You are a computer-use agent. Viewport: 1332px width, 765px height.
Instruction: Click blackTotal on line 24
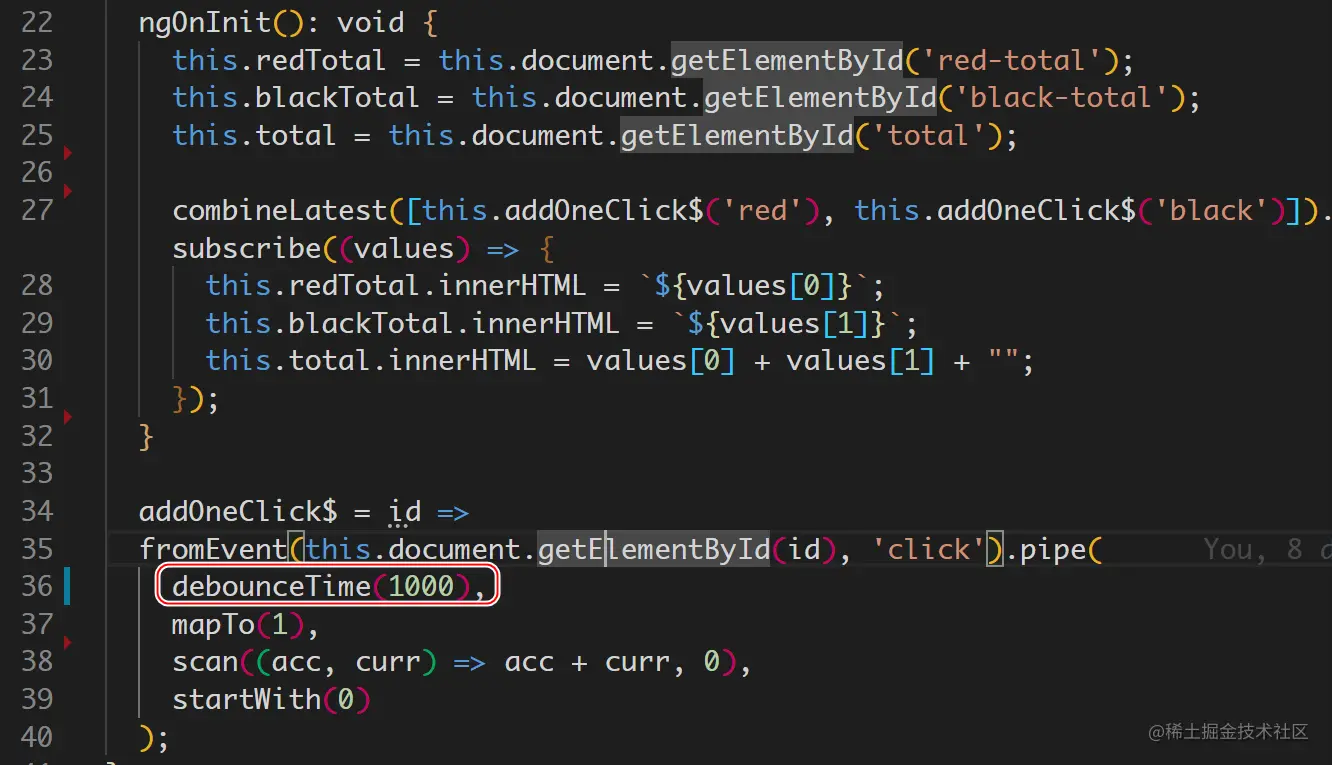point(338,98)
